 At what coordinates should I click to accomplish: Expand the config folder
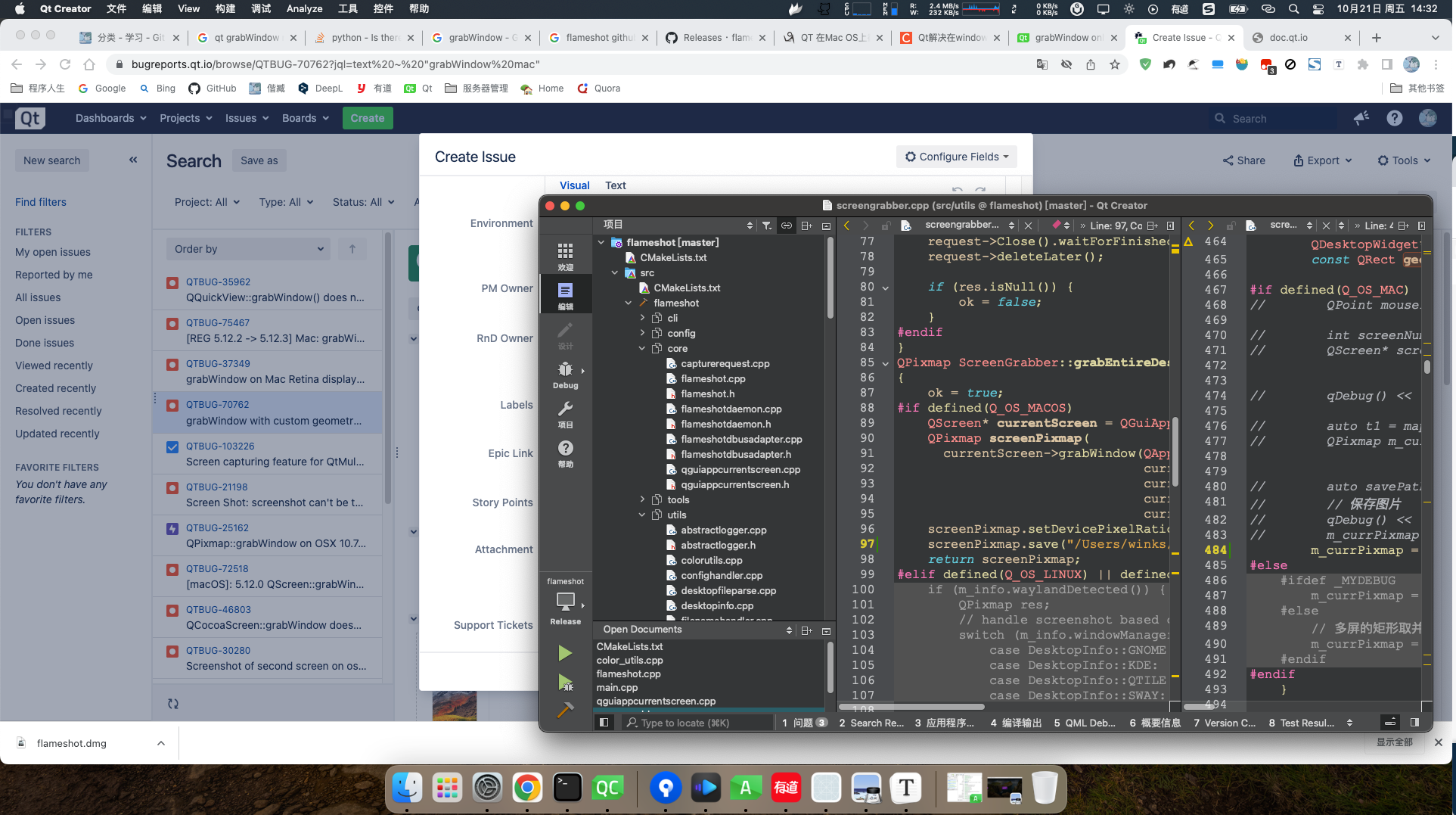click(x=642, y=333)
